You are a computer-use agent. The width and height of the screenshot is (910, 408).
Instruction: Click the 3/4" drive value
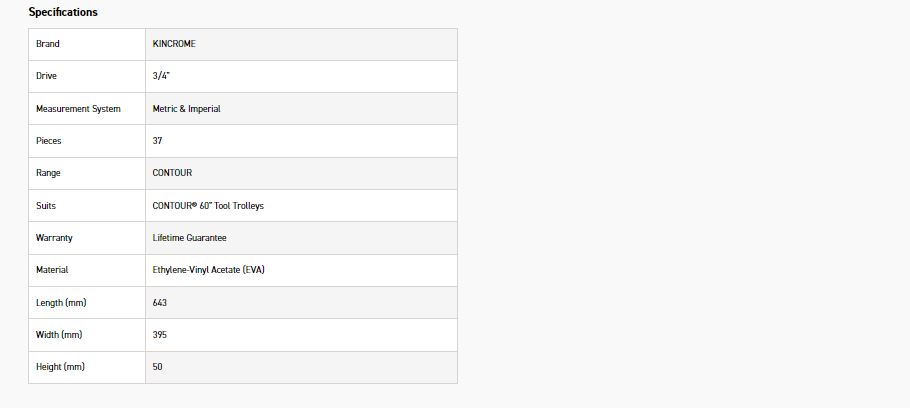pyautogui.click(x=162, y=76)
